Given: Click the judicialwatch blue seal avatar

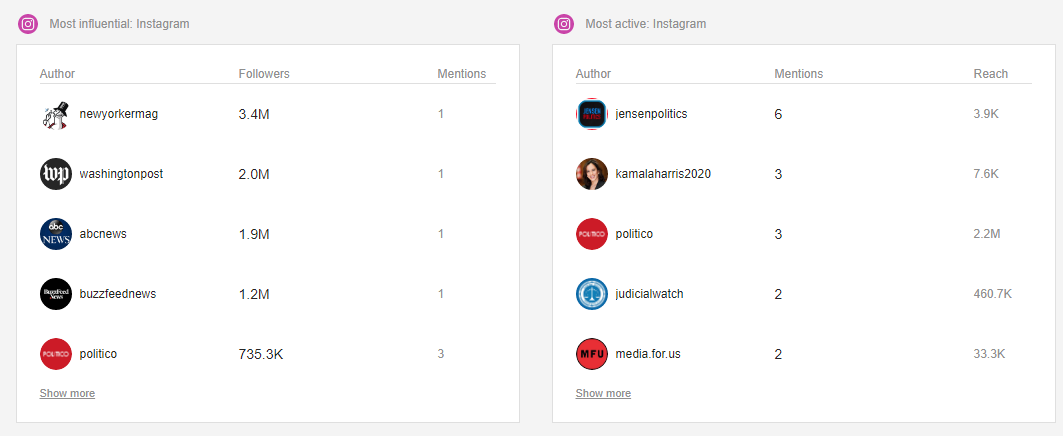Looking at the screenshot, I should 592,294.
